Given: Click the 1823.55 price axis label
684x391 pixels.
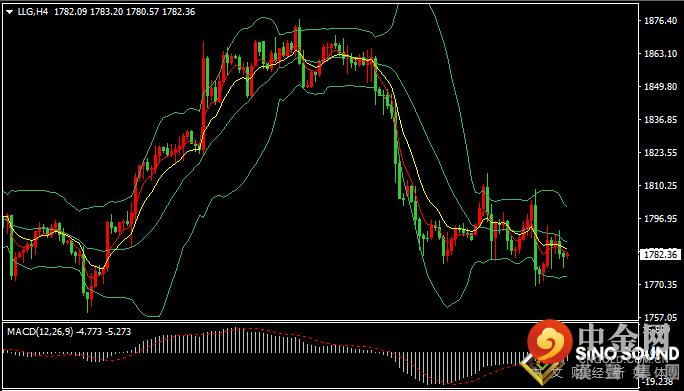Looking at the screenshot, I should pos(660,153).
